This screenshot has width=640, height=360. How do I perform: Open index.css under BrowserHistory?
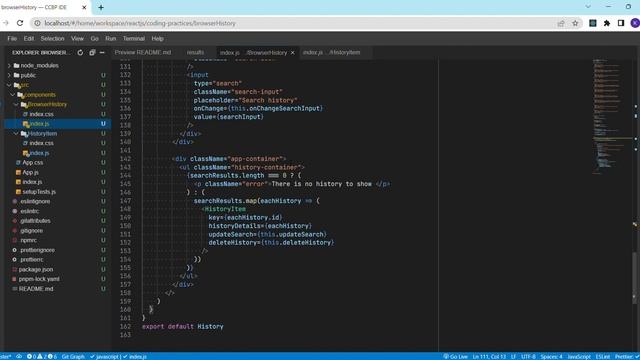click(41, 114)
